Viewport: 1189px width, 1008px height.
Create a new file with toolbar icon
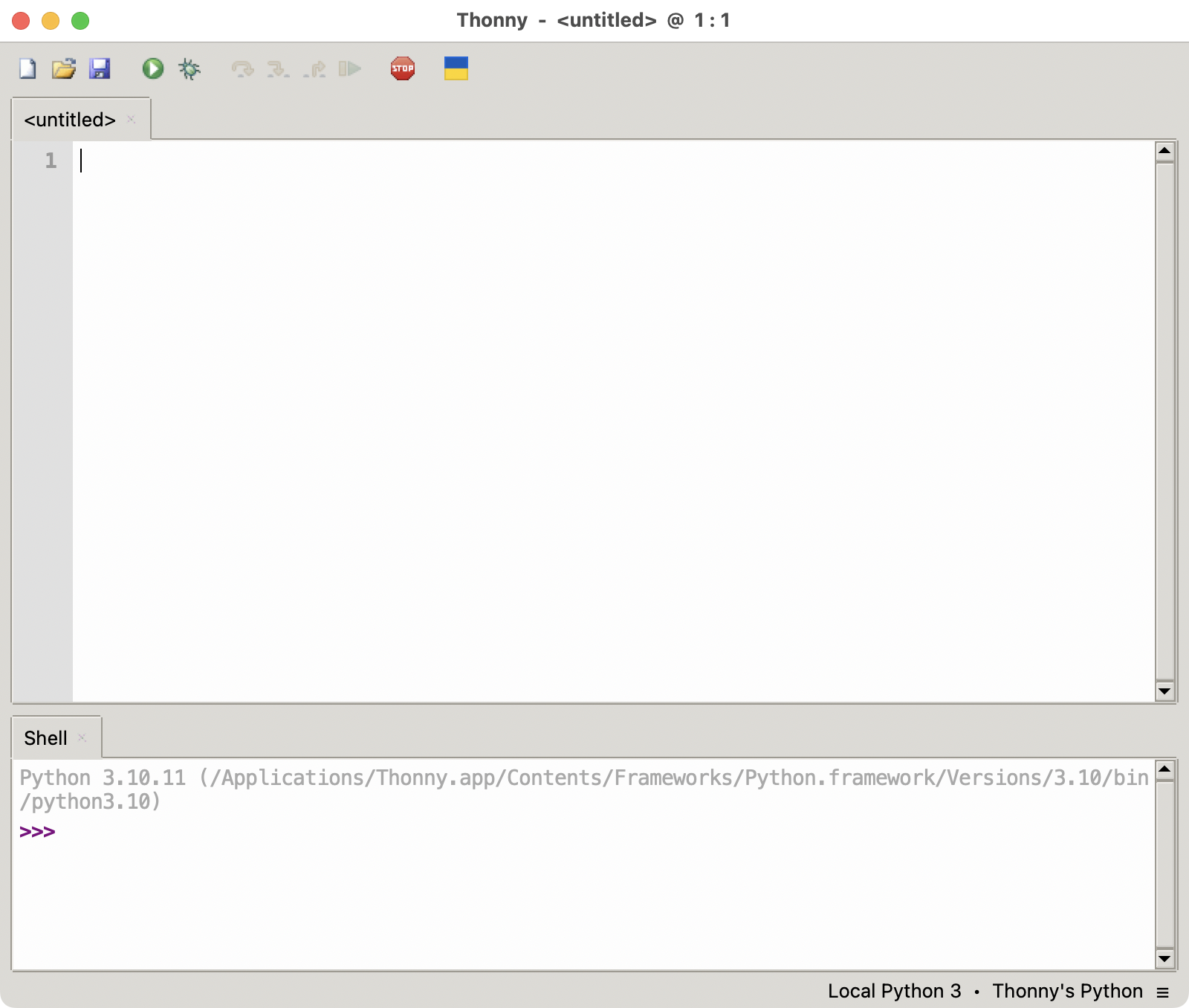(x=27, y=69)
